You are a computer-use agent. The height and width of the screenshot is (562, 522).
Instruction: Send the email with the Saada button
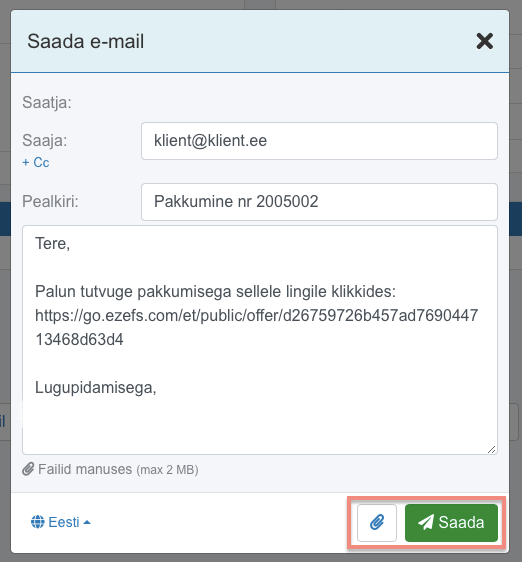tap(451, 523)
